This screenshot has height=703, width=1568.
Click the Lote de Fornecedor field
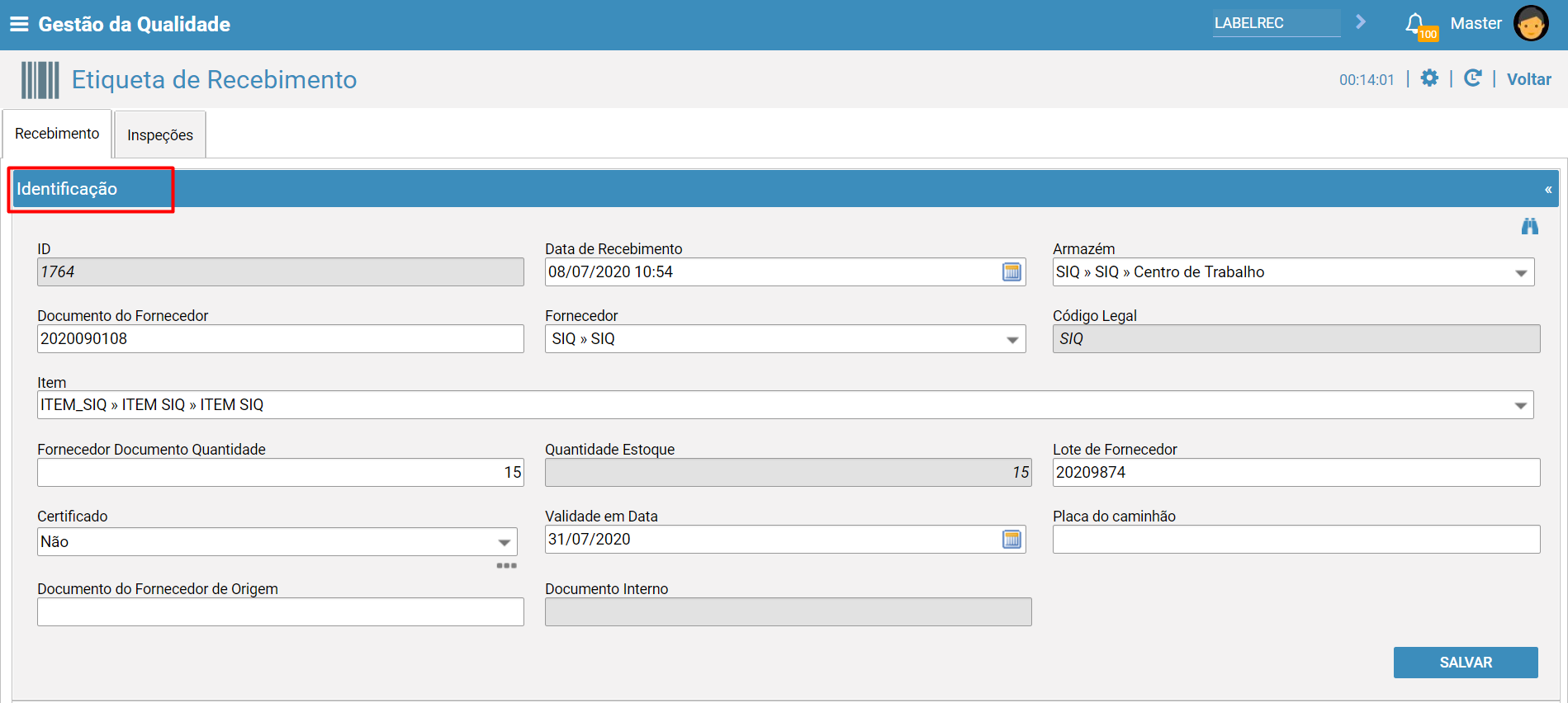tap(1296, 473)
